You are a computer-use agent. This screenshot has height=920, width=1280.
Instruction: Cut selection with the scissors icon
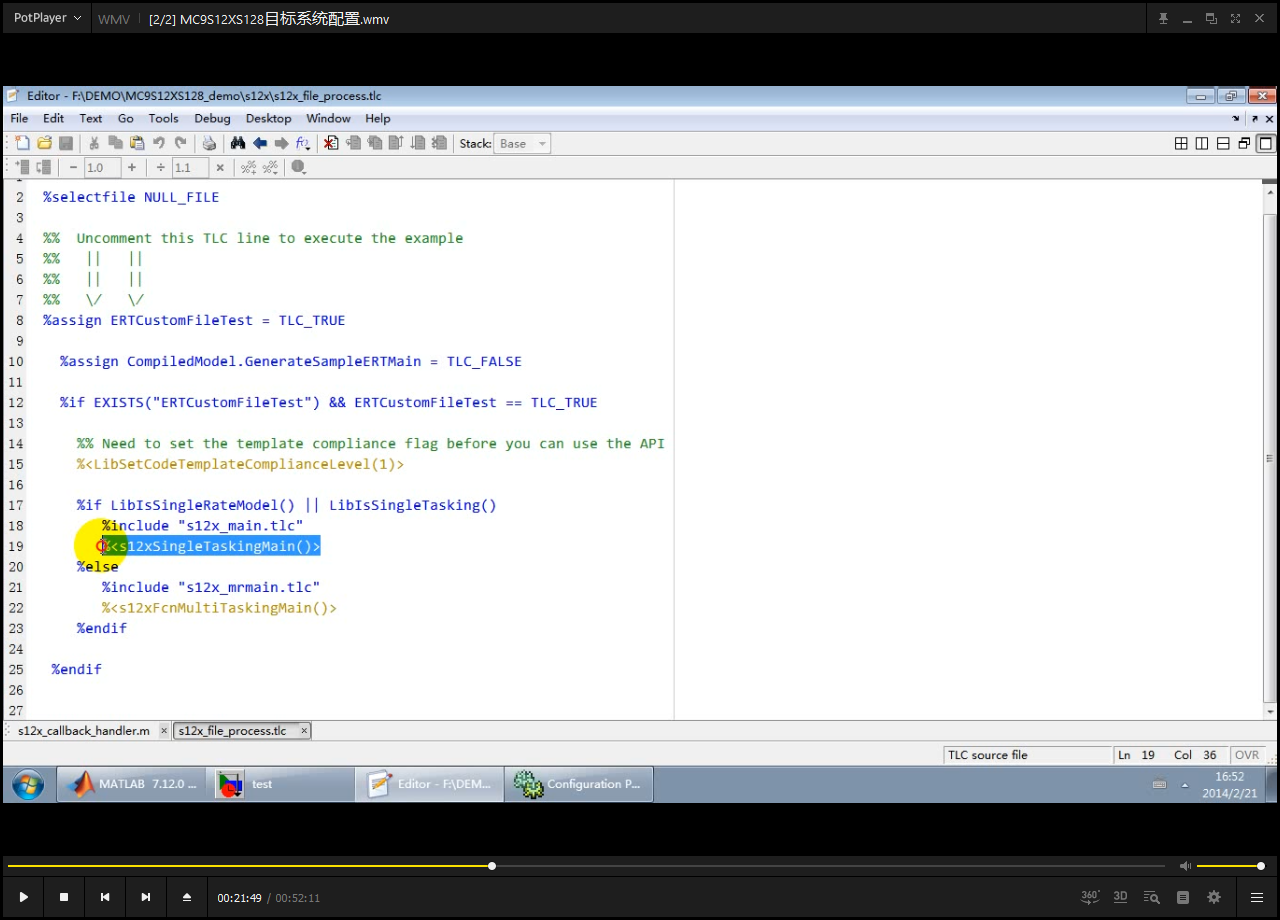(x=94, y=144)
